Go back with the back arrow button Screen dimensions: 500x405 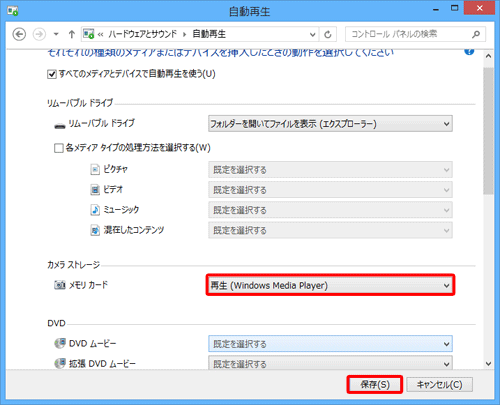[19, 34]
